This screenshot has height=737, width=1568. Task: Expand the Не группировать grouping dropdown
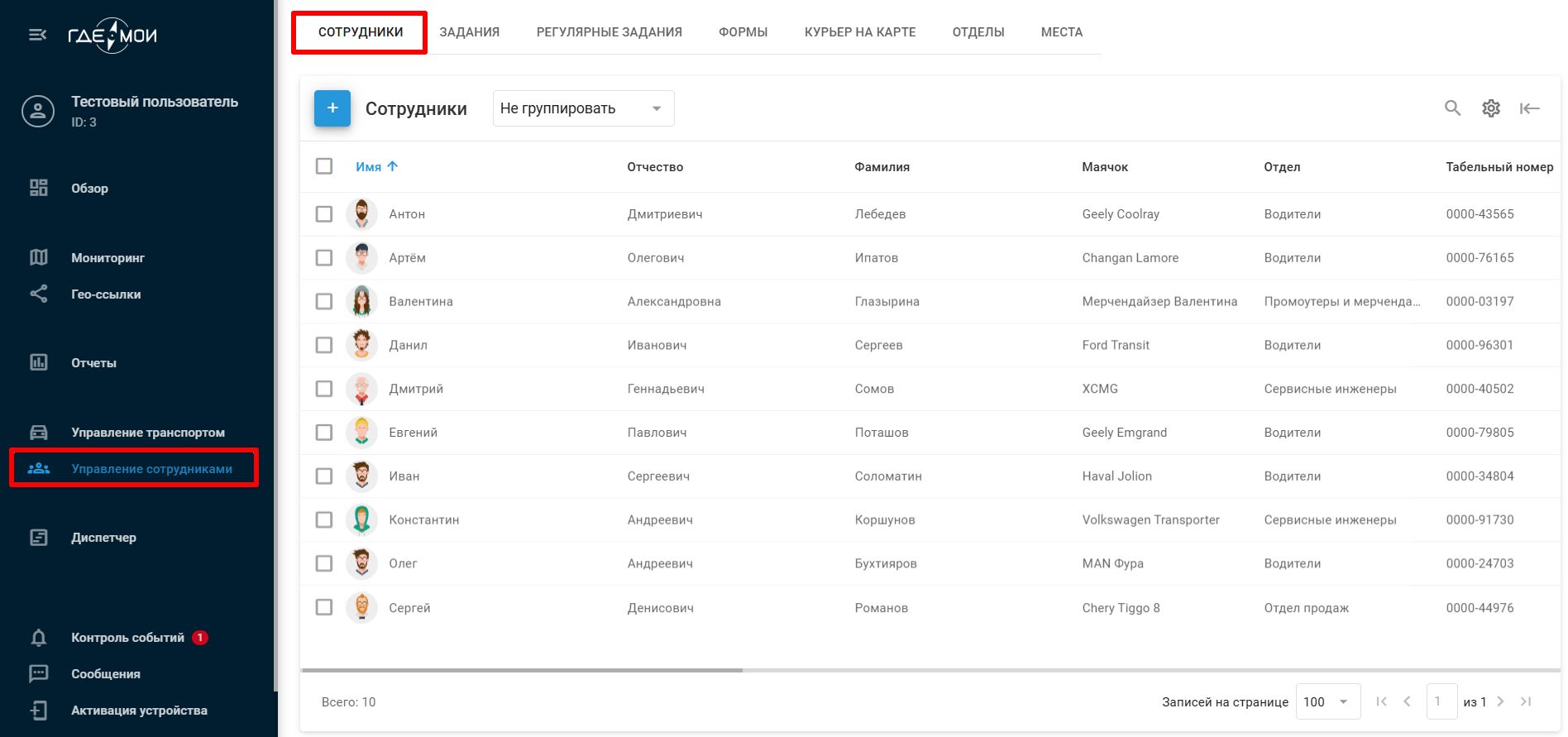pyautogui.click(x=583, y=108)
